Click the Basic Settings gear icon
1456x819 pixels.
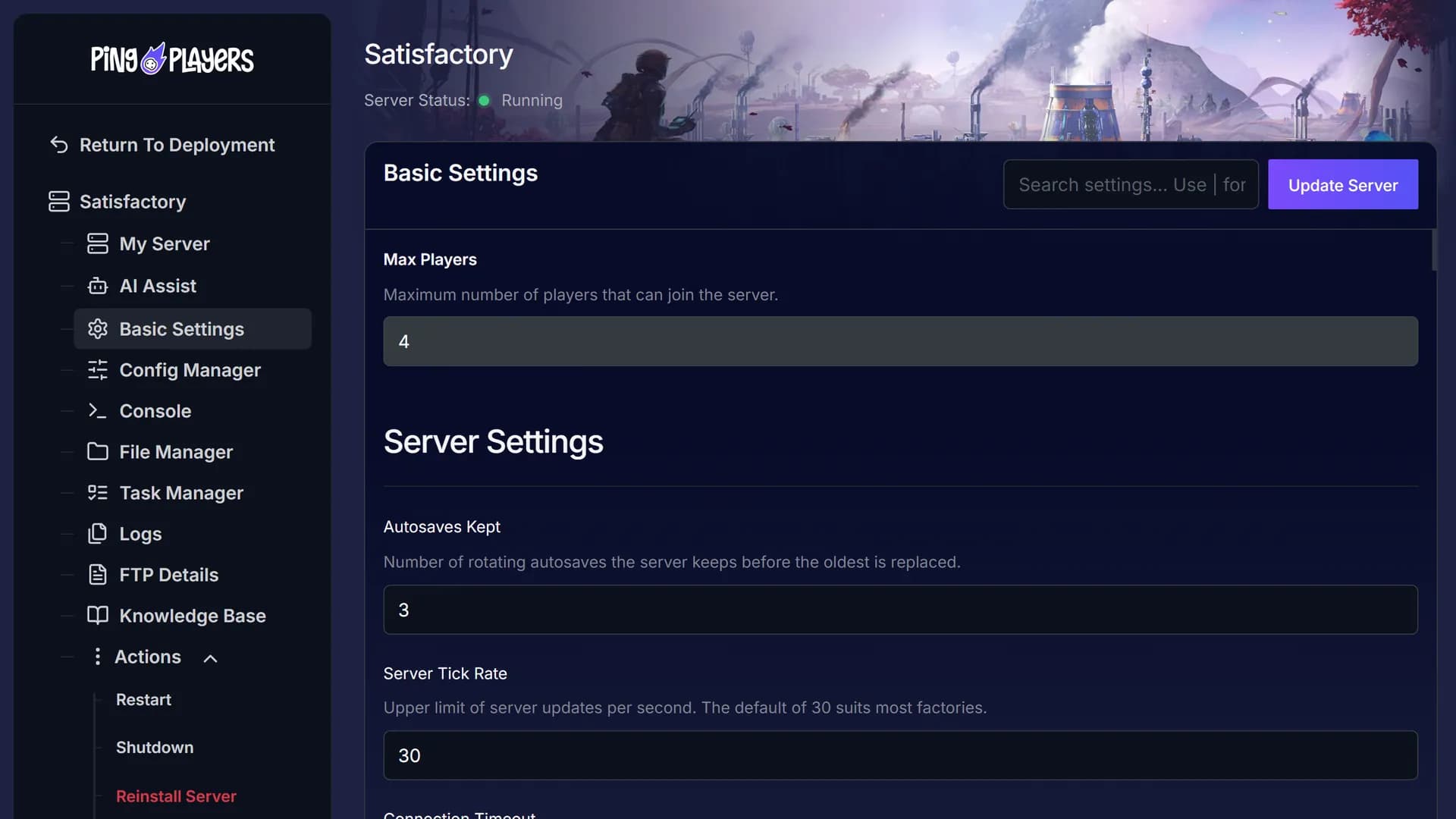(98, 328)
